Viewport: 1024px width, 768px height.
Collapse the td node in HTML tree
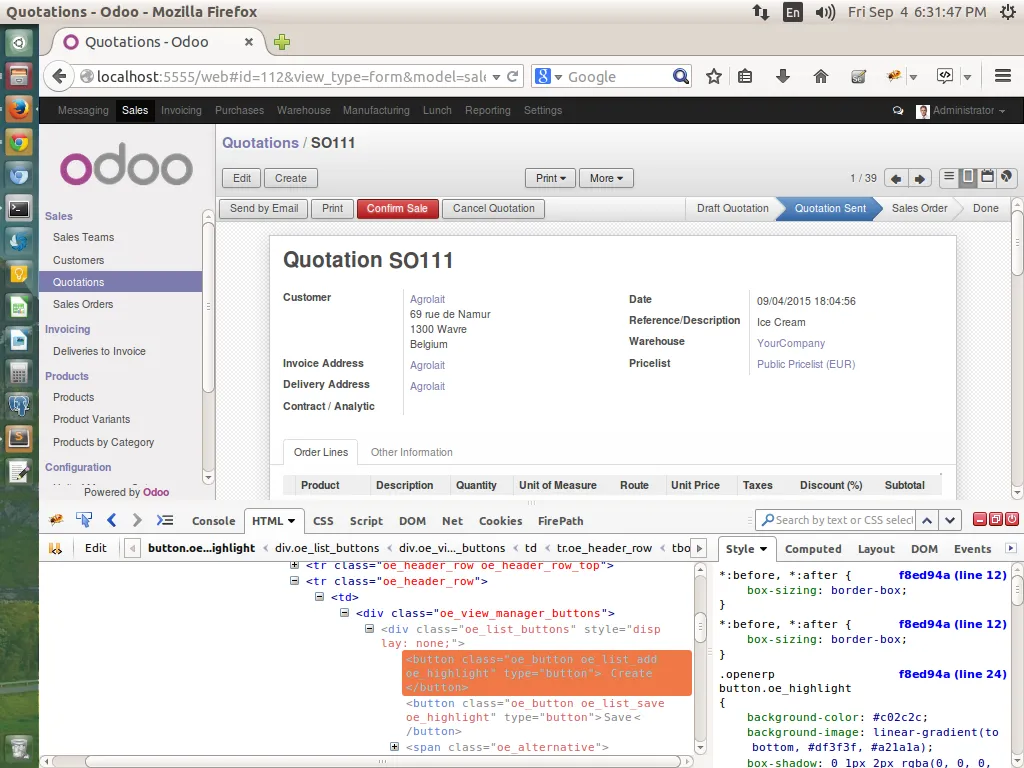319,597
